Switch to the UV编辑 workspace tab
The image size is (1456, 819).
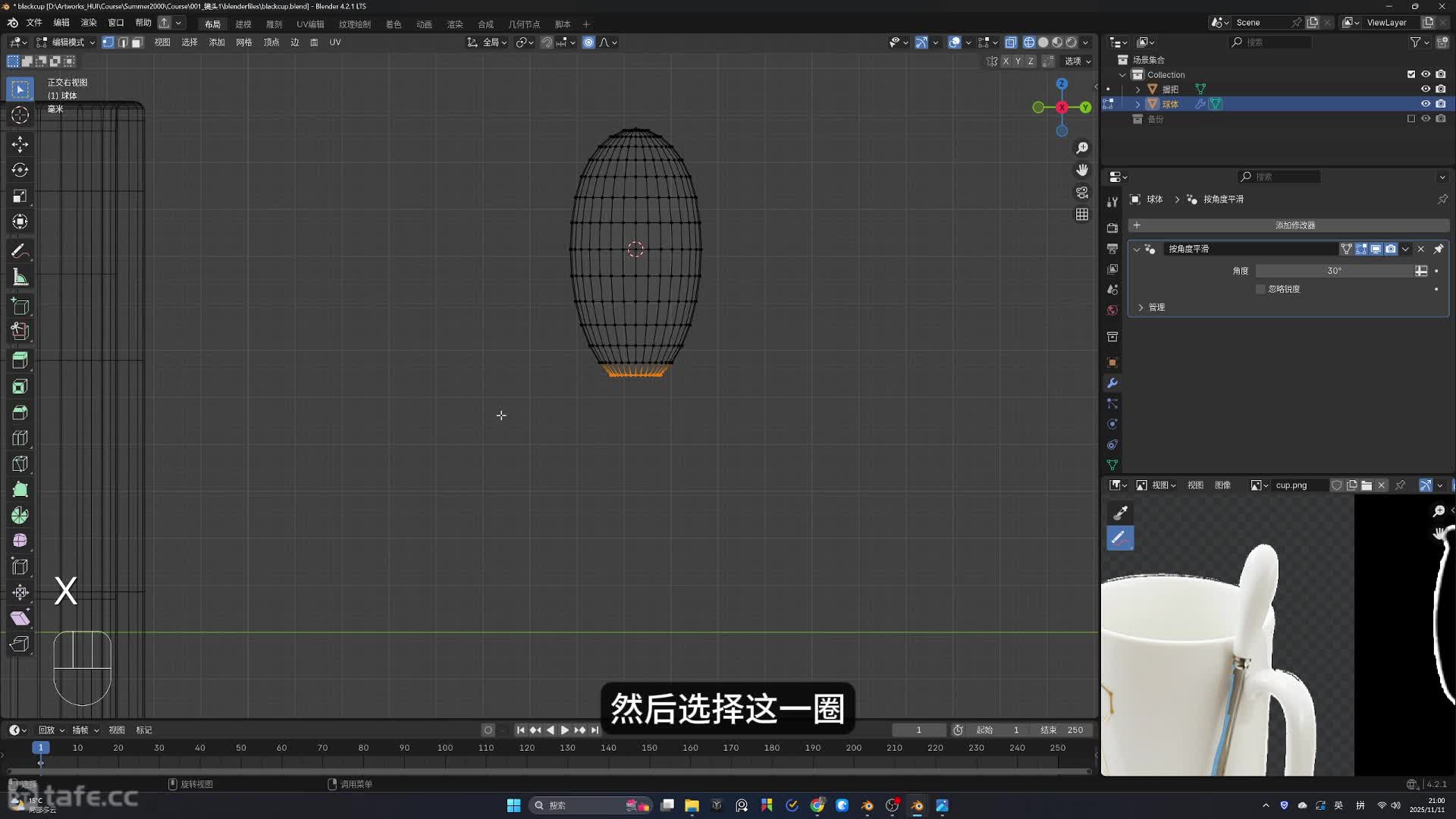coord(310,24)
